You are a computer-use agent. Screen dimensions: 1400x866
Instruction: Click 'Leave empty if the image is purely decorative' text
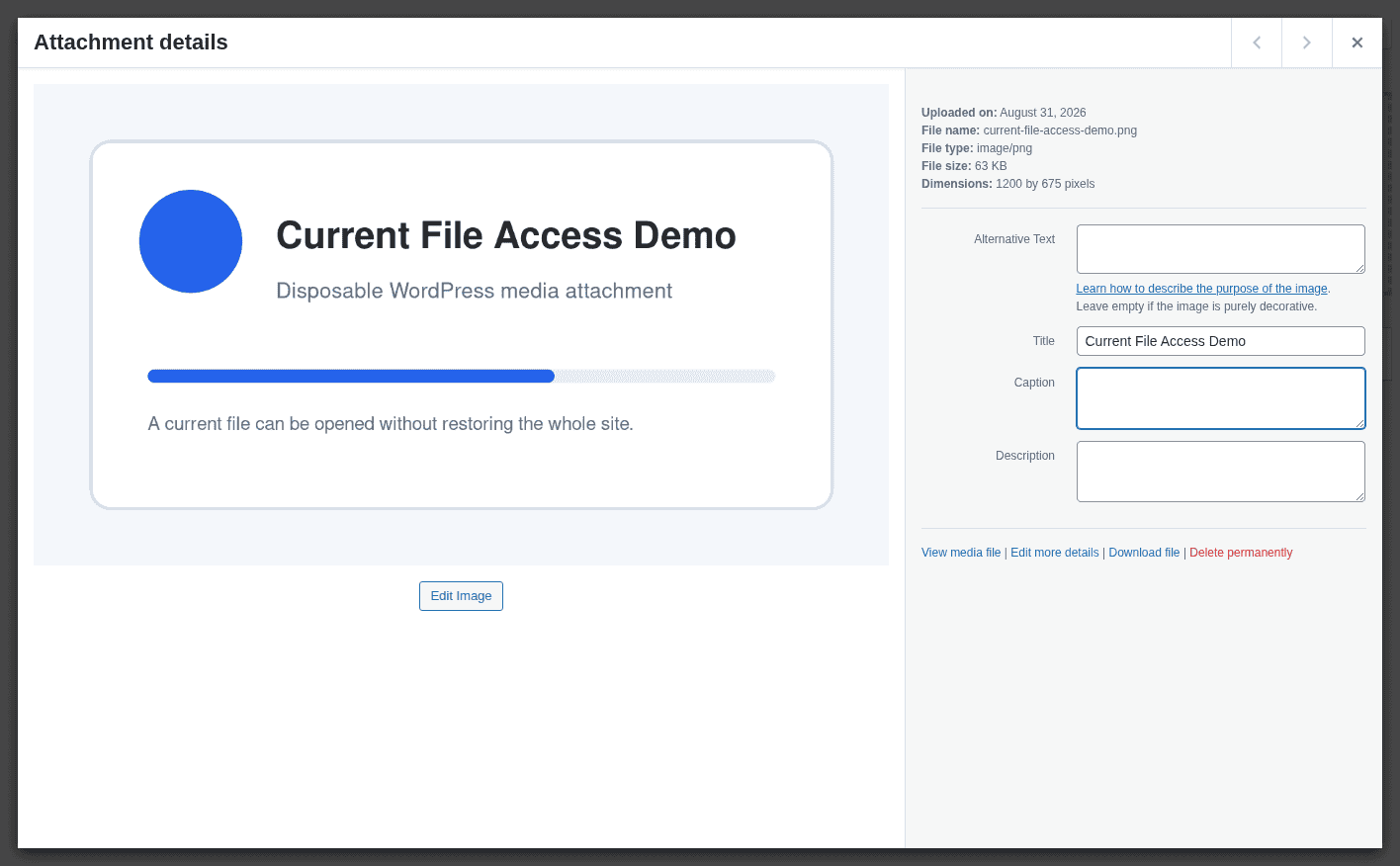pos(1196,306)
